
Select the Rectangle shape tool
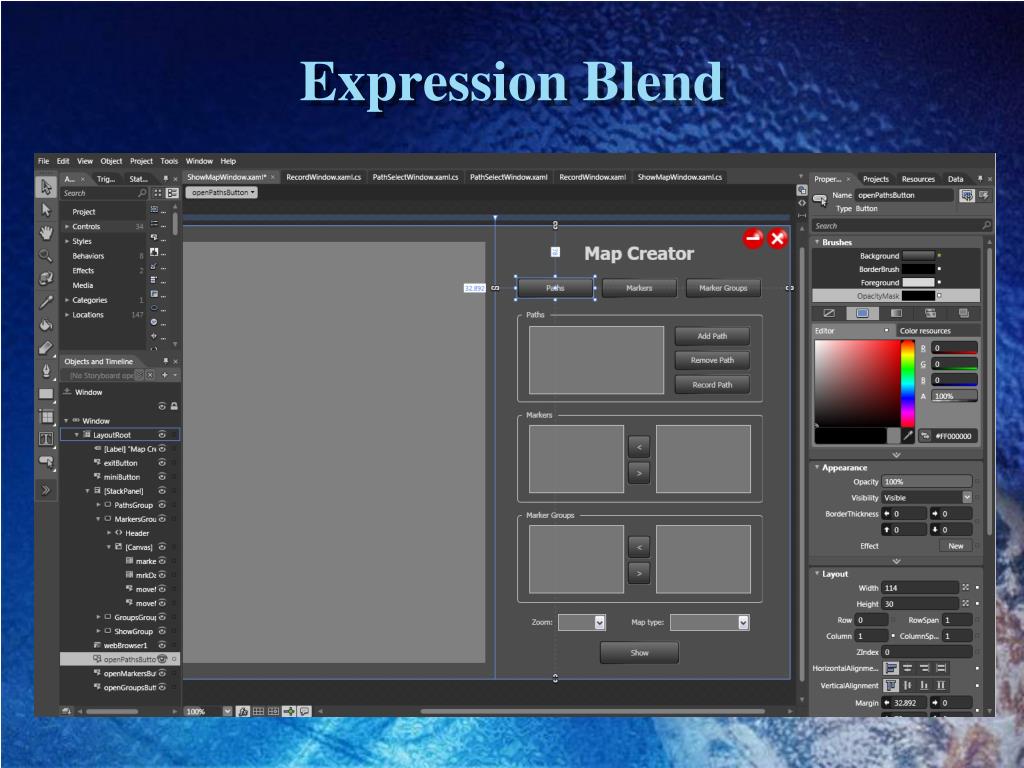(x=46, y=394)
